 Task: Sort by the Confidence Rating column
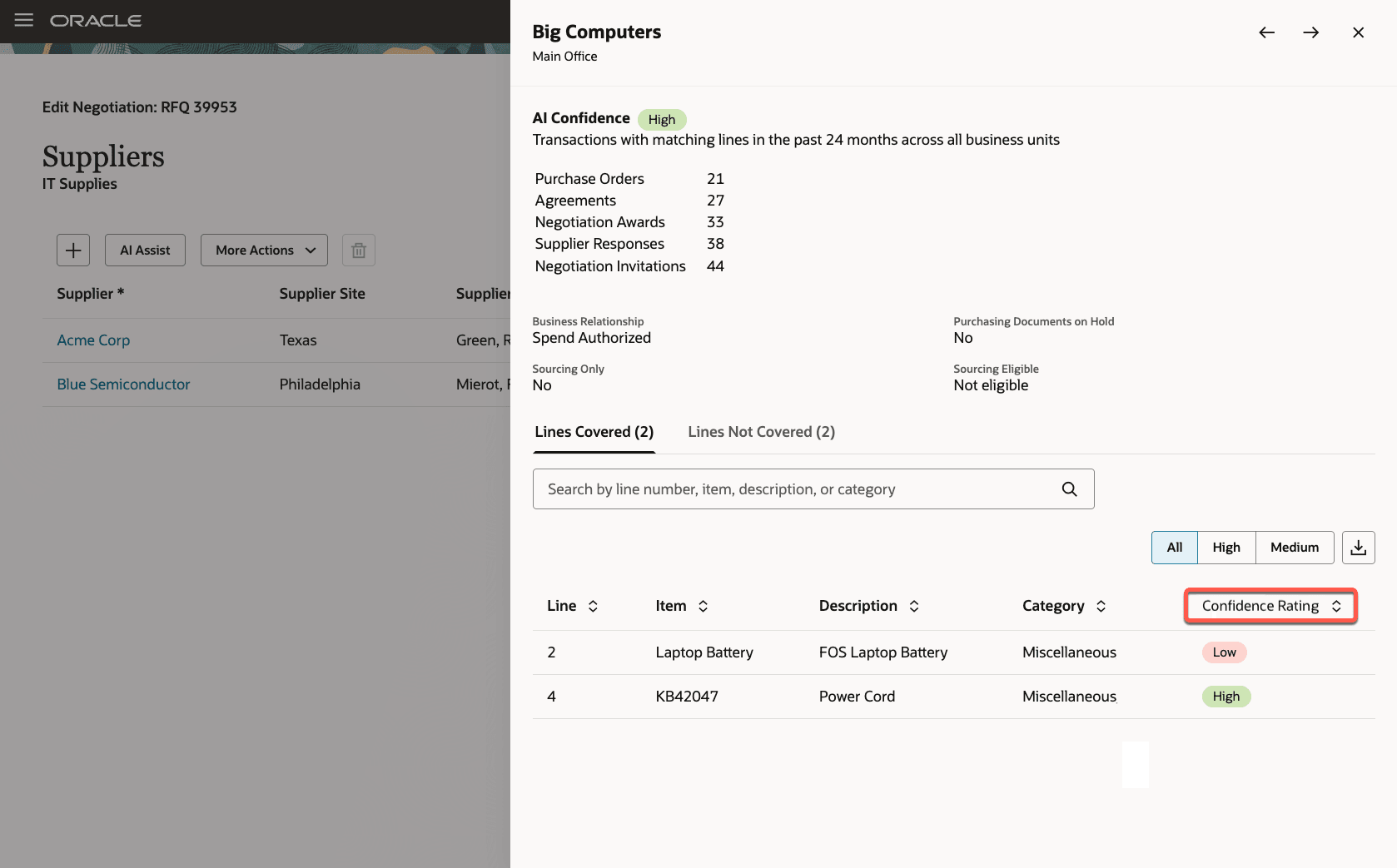[1268, 606]
